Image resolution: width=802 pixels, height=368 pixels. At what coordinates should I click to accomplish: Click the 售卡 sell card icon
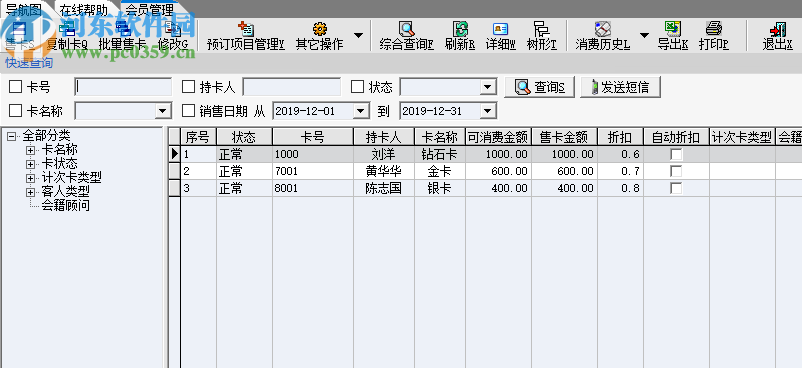(x=19, y=29)
